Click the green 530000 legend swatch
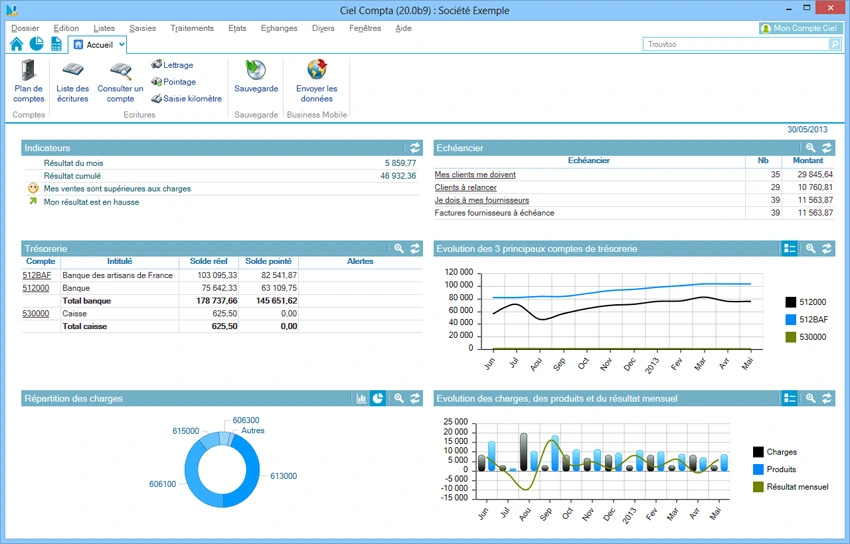This screenshot has height=544, width=850. point(791,337)
